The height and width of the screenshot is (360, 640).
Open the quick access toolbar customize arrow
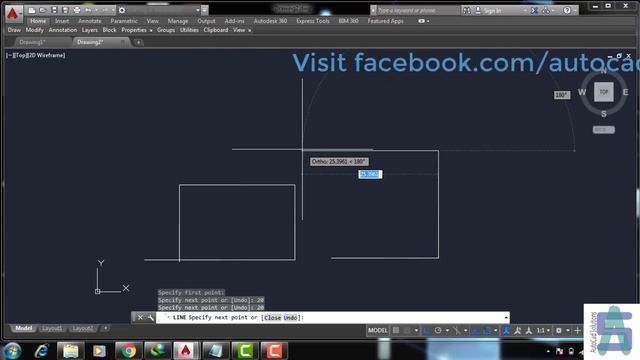click(x=204, y=10)
